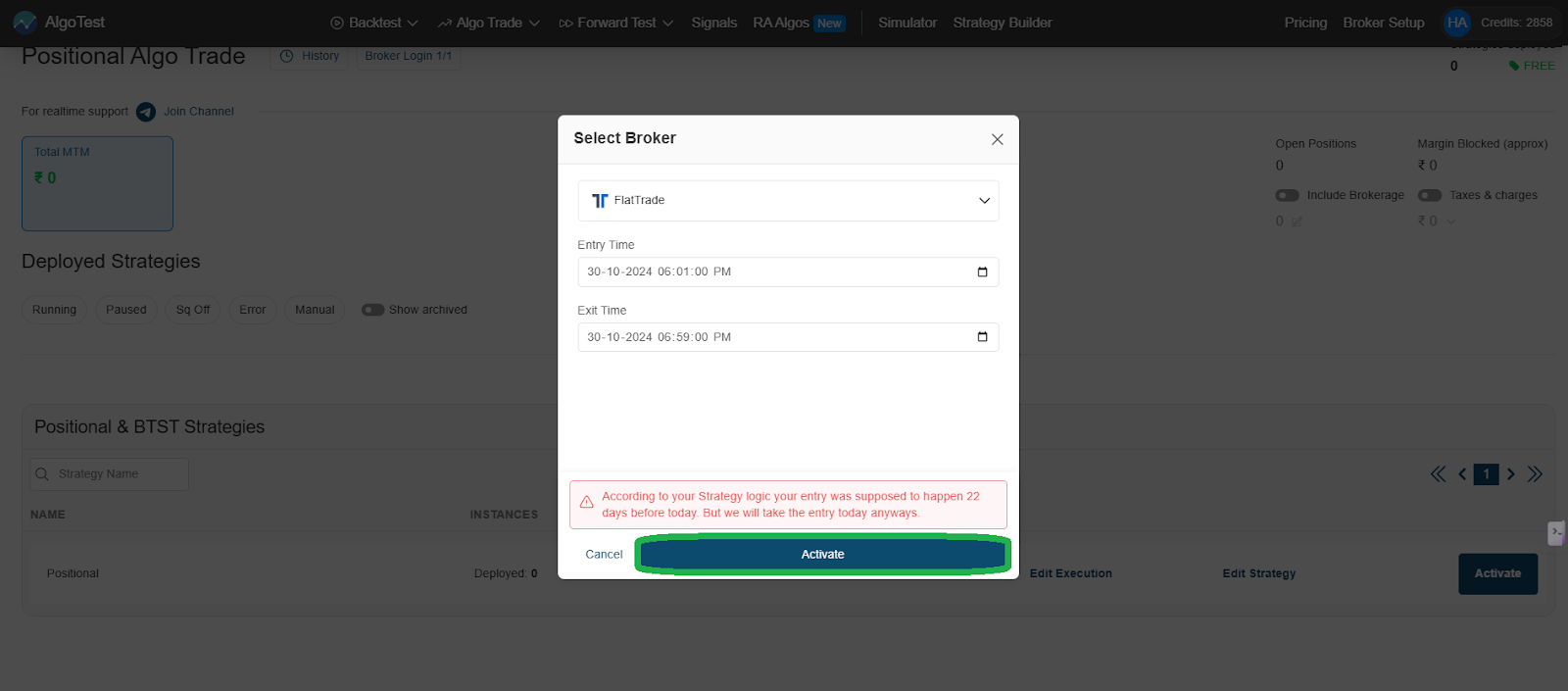This screenshot has width=1568, height=691.
Task: Open the Exit Time calendar picker icon
Action: pos(982,337)
